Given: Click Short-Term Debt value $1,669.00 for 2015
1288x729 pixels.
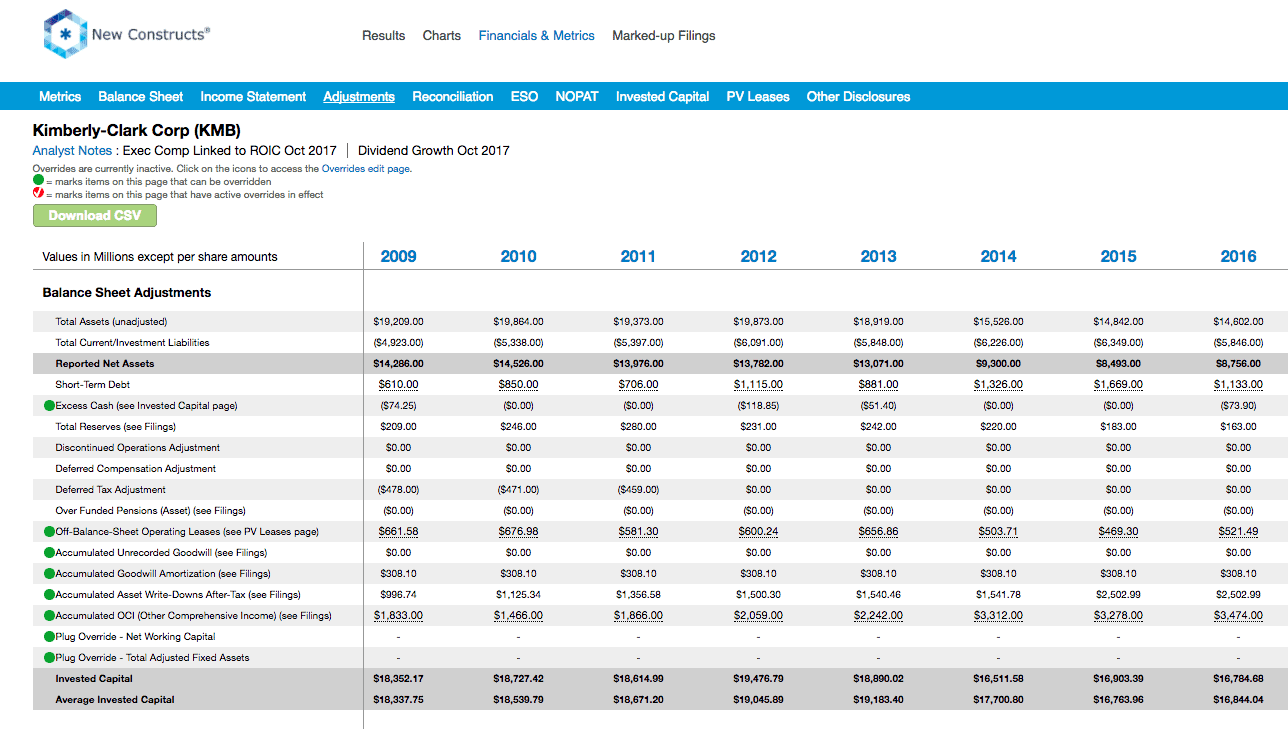Looking at the screenshot, I should (1119, 385).
